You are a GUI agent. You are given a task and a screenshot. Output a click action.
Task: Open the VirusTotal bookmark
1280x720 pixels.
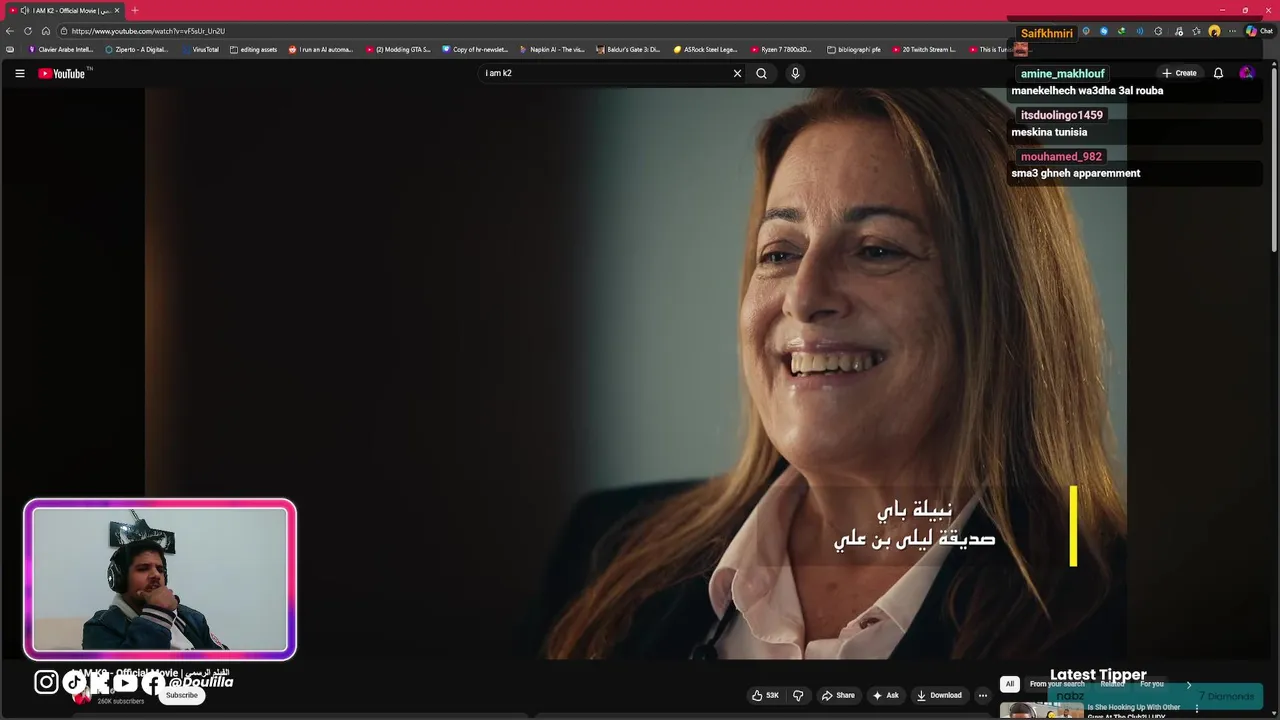click(x=200, y=49)
